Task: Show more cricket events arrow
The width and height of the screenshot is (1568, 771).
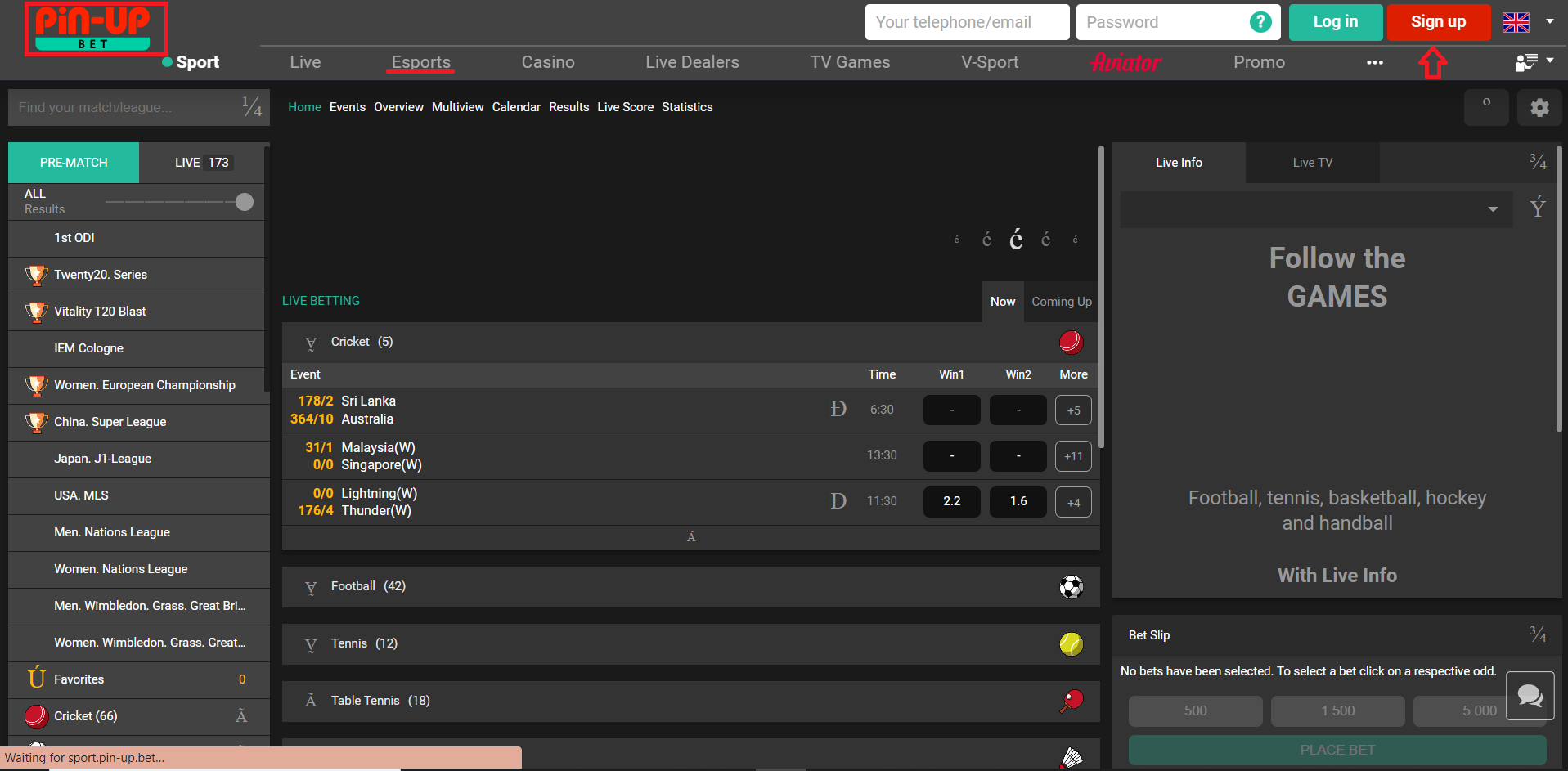Action: (691, 537)
